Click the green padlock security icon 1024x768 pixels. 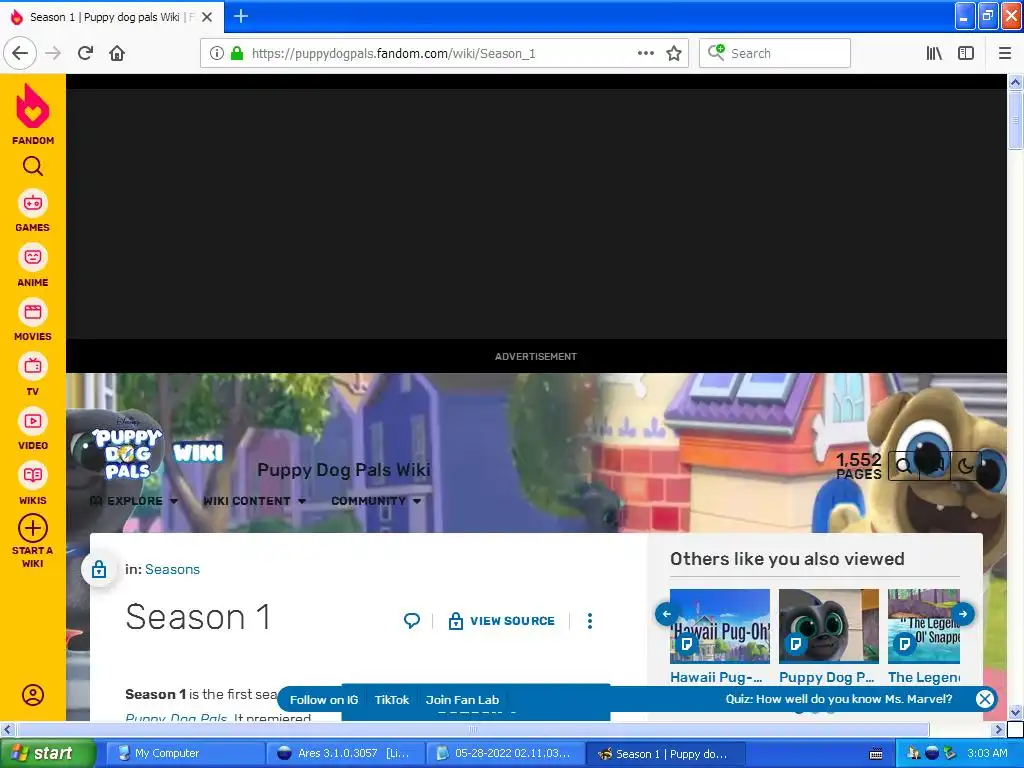coord(236,53)
